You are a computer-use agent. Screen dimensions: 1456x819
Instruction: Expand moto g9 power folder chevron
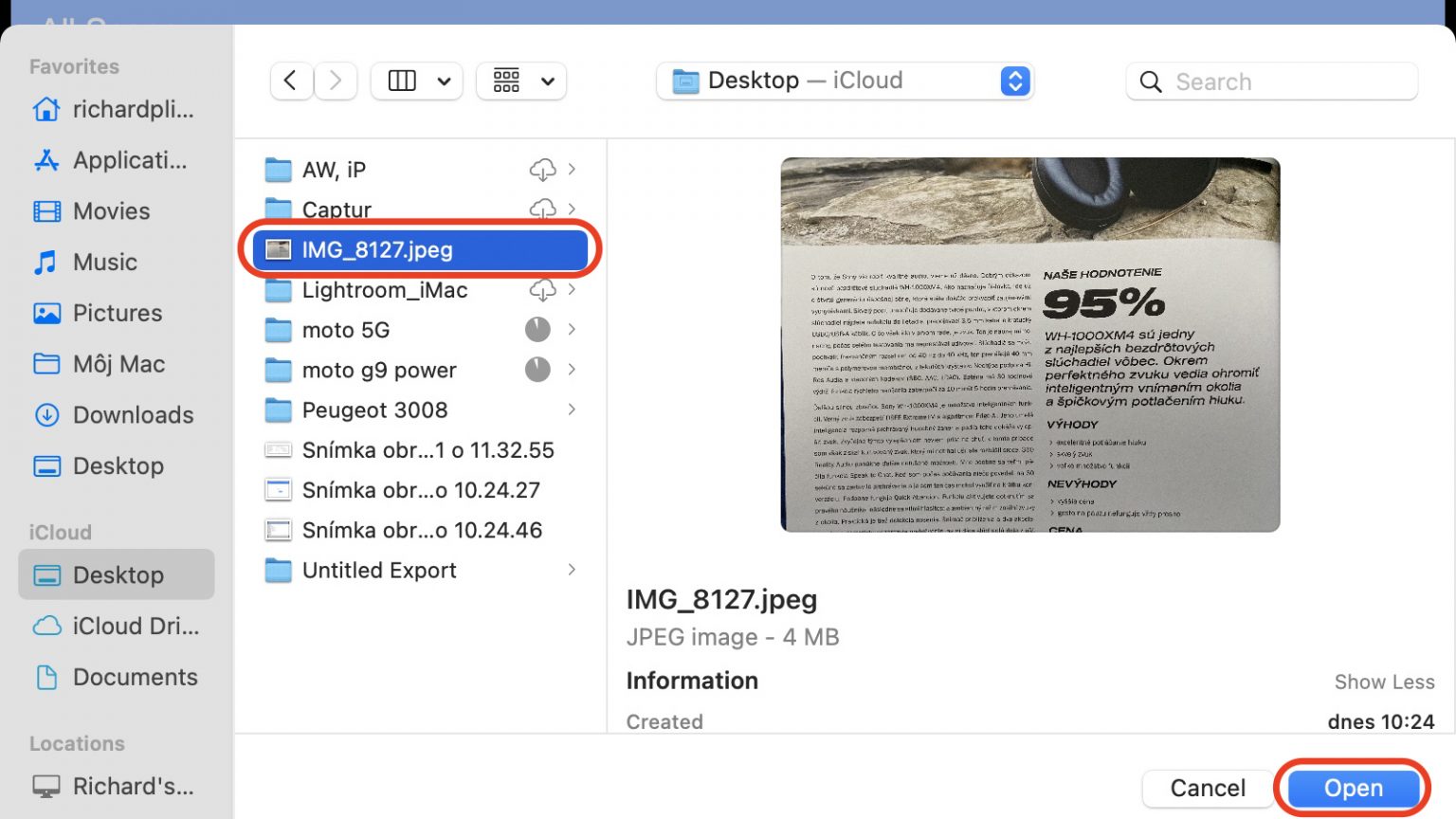572,369
